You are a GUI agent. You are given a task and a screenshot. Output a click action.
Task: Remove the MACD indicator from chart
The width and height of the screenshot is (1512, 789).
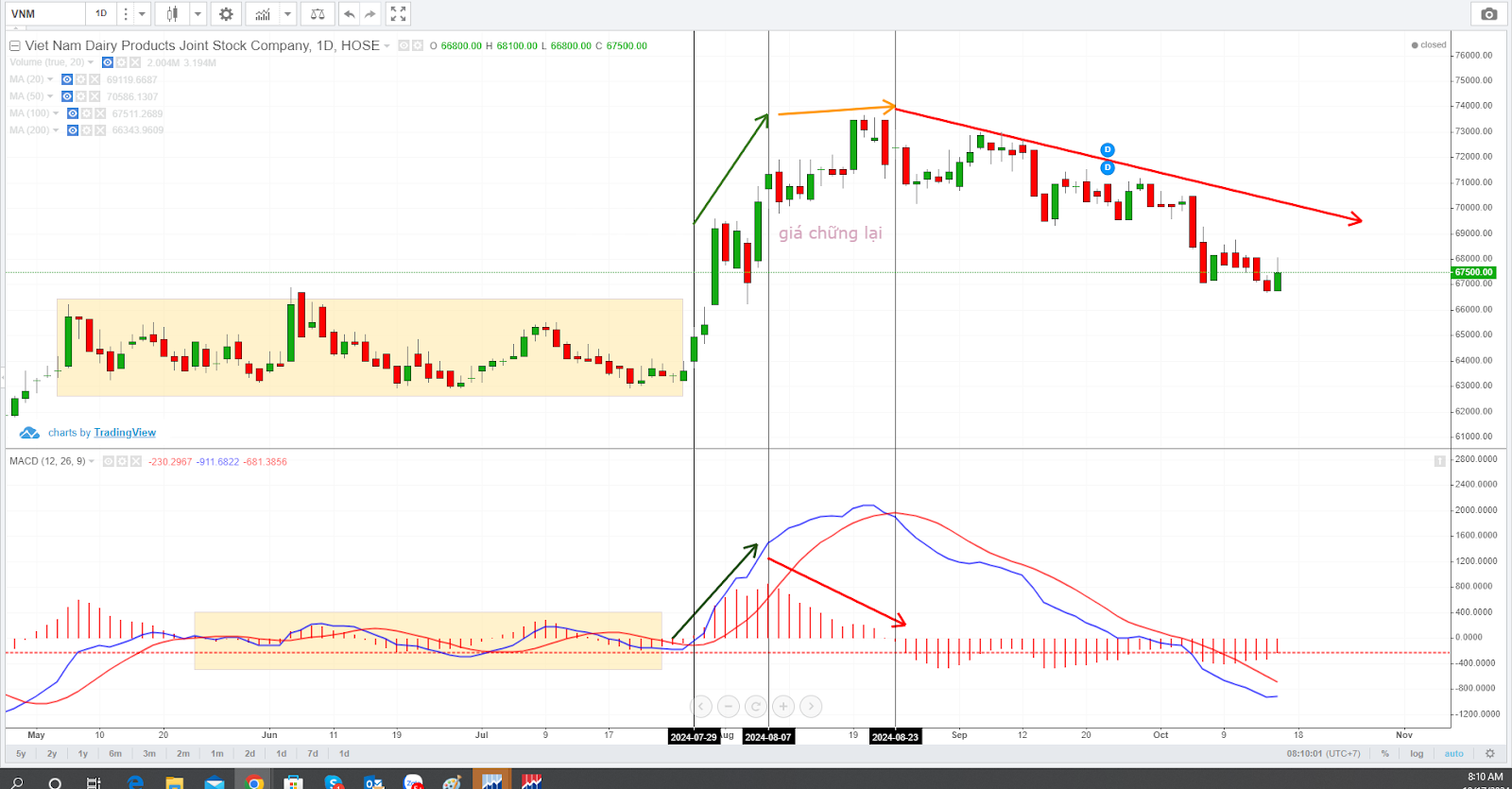136,461
